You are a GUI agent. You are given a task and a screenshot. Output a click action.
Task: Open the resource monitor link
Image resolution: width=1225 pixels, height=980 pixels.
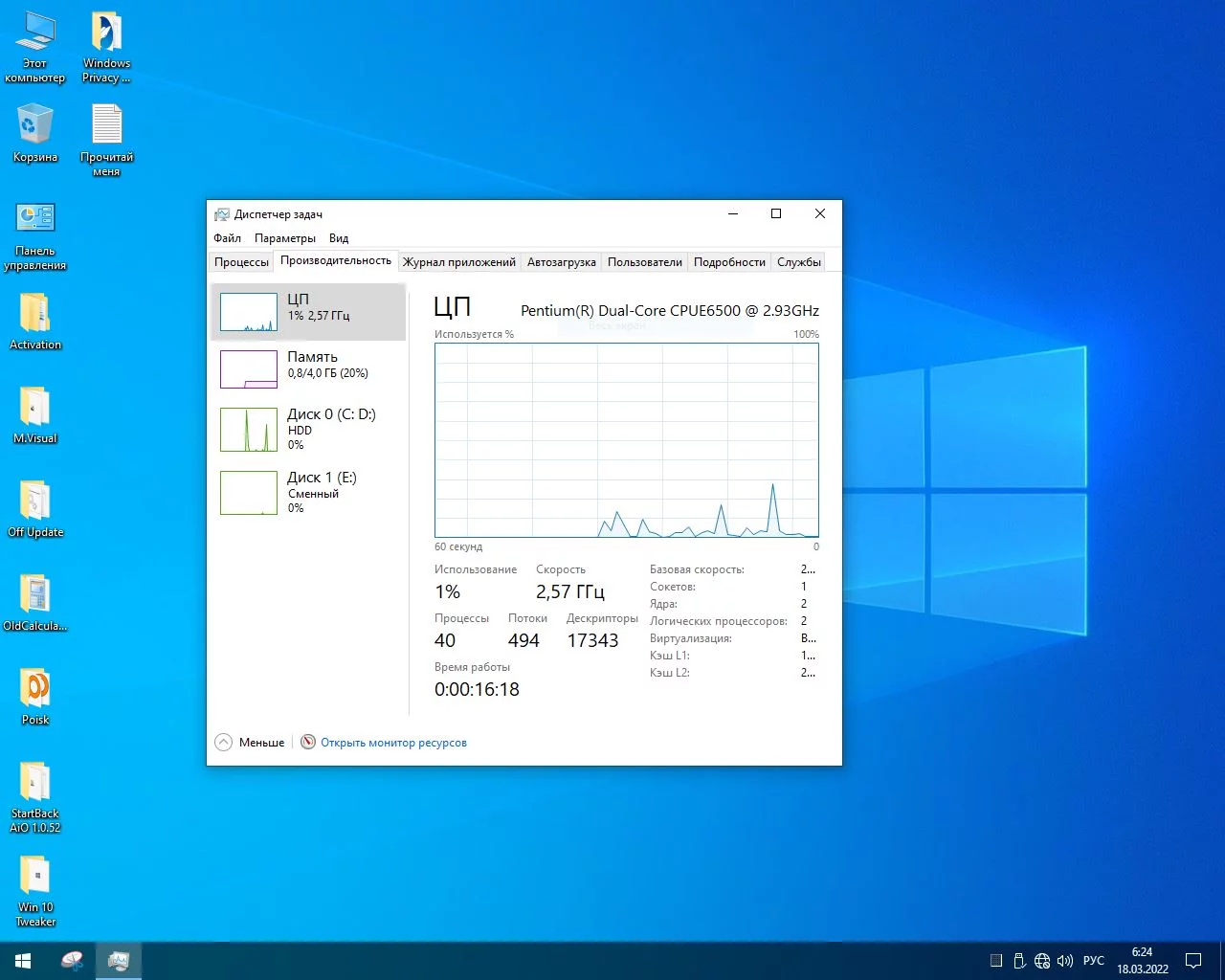coord(392,743)
